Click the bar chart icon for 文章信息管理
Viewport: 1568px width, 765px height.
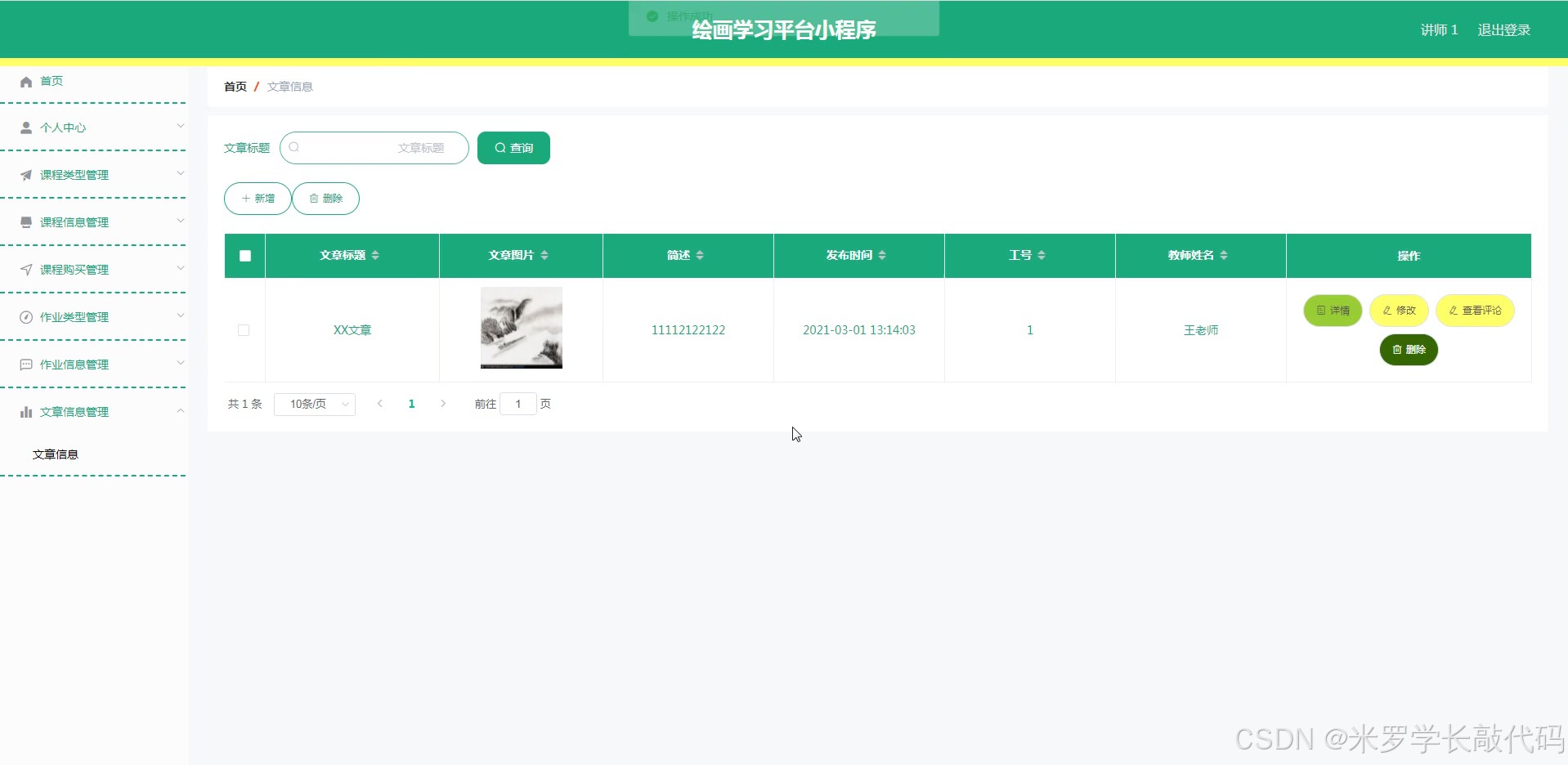coord(26,411)
